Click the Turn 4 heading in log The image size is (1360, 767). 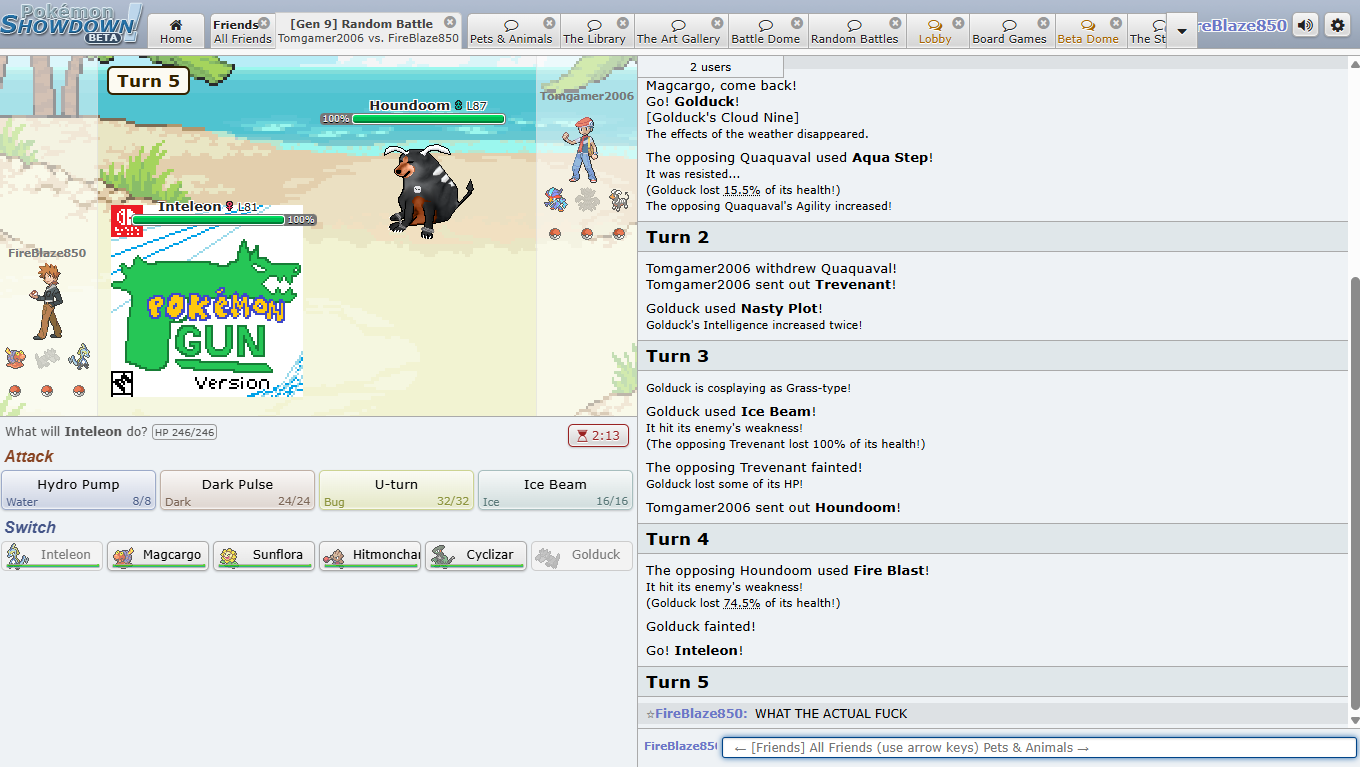point(677,539)
